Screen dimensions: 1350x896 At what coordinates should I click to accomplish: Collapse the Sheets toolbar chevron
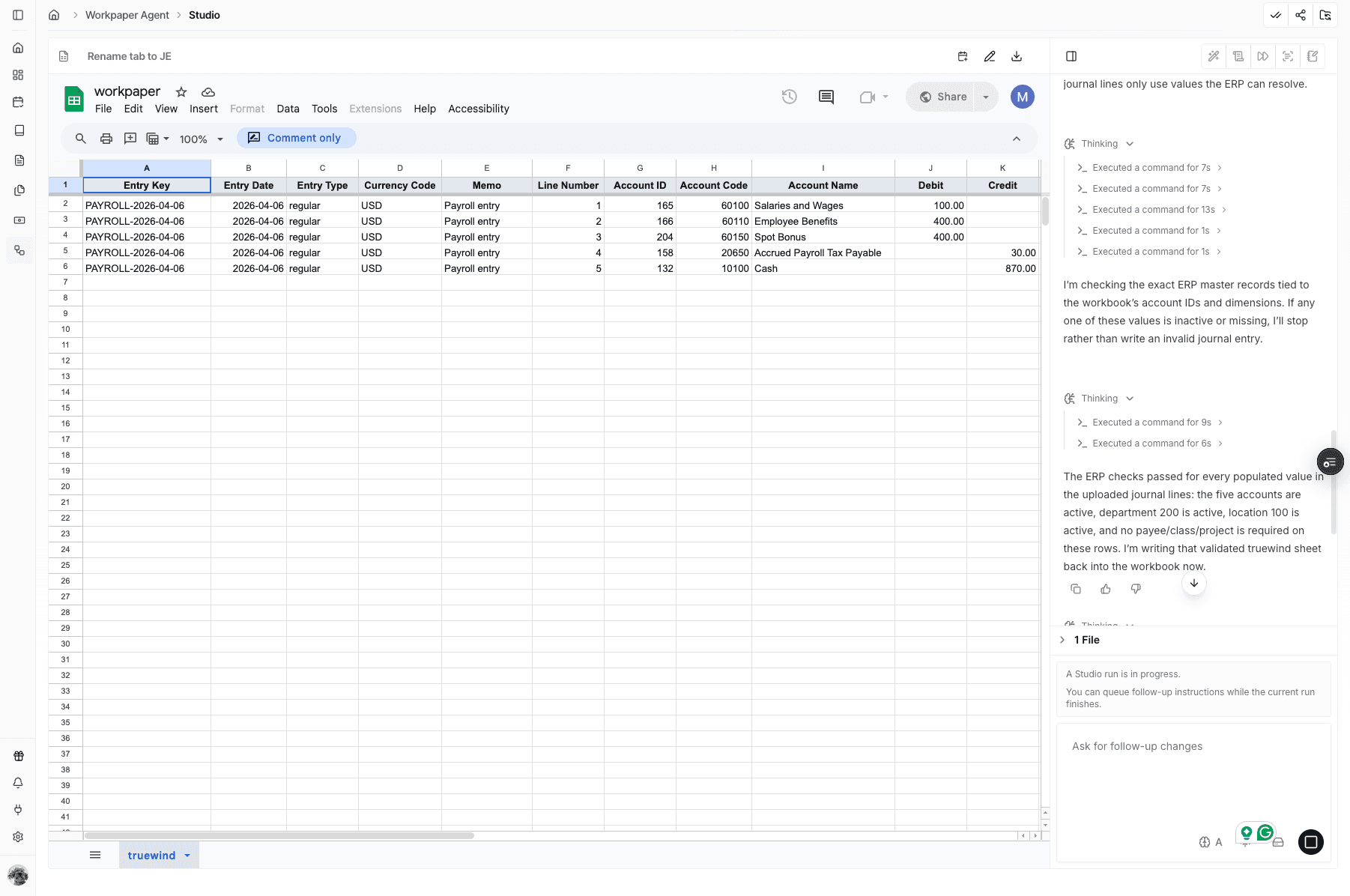point(1017,139)
